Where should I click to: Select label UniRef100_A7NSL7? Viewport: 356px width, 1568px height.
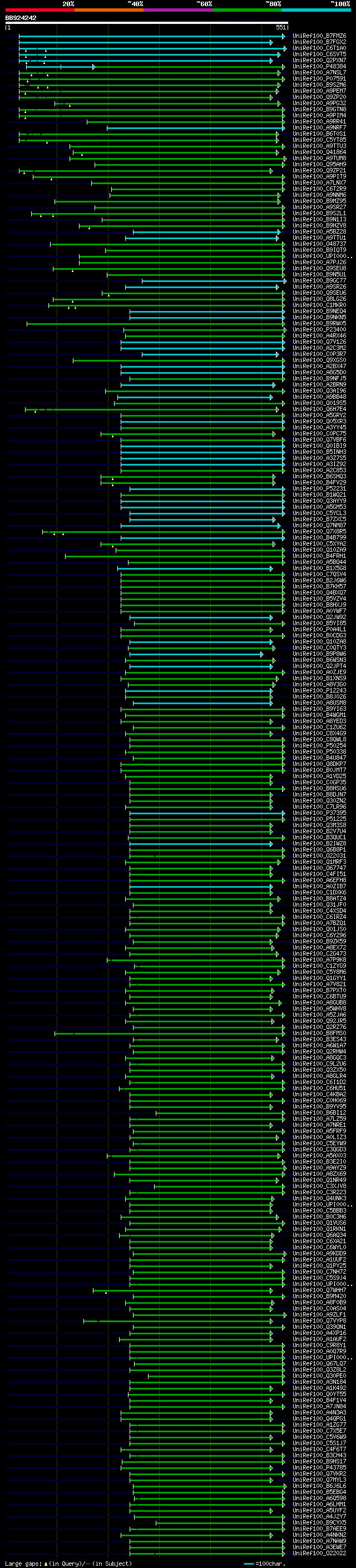[x=319, y=72]
